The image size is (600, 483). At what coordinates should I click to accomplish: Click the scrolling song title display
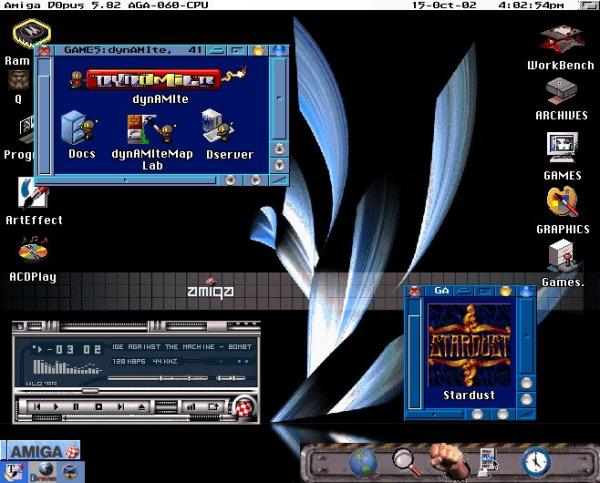(182, 347)
